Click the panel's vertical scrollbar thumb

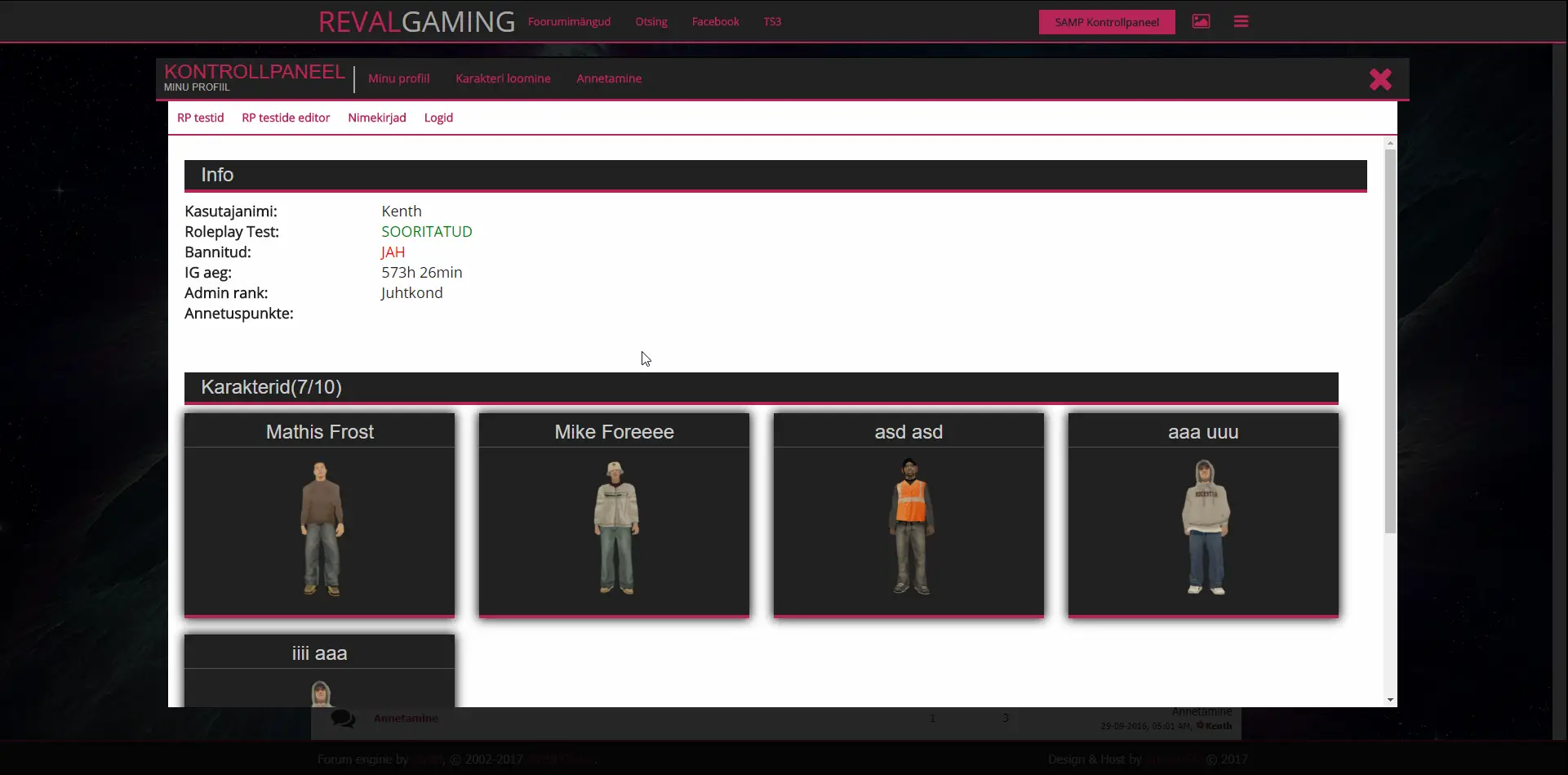pos(1390,341)
